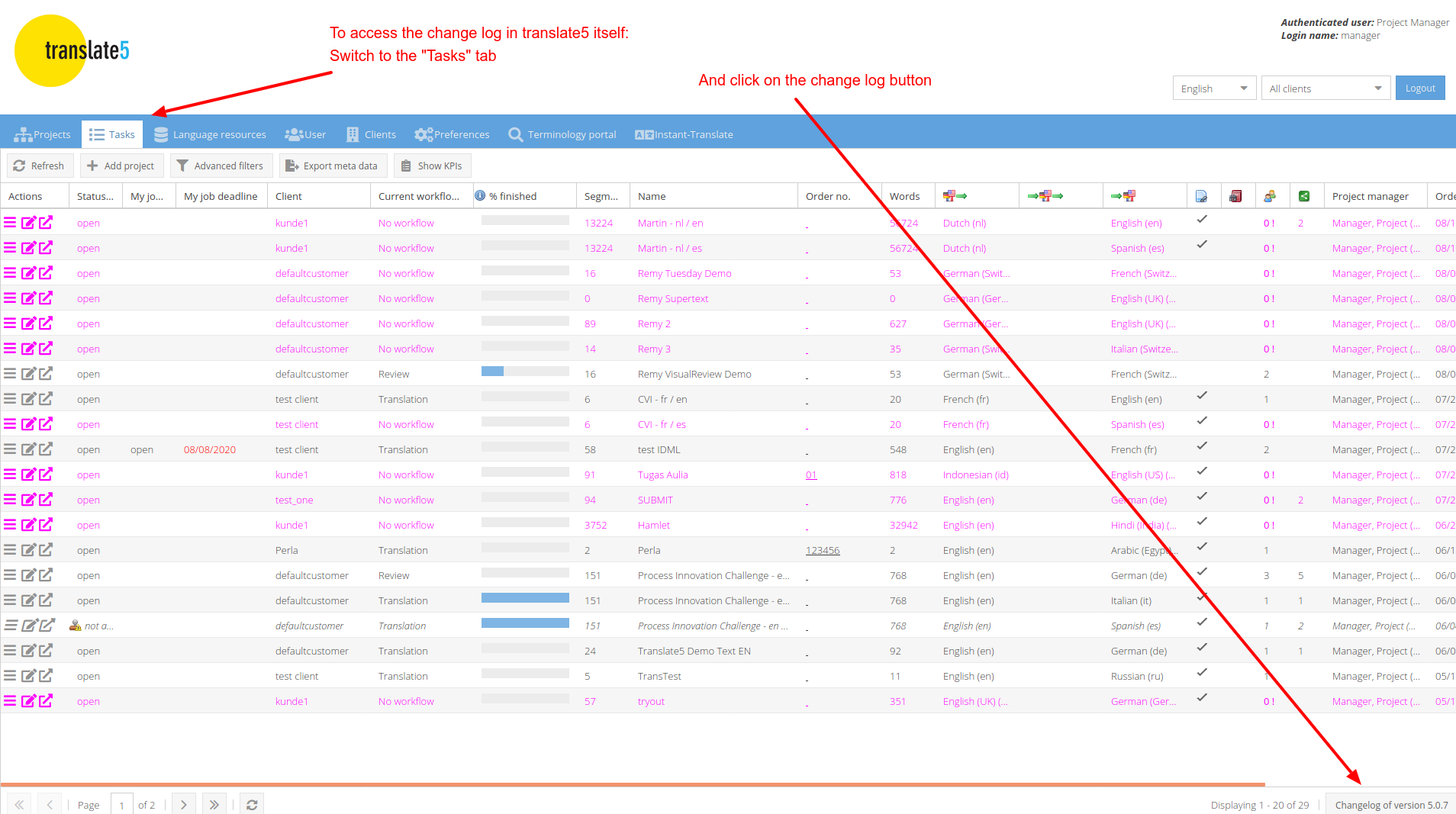Sort by the Words column header
The width and height of the screenshot is (1456, 814).
coord(907,196)
